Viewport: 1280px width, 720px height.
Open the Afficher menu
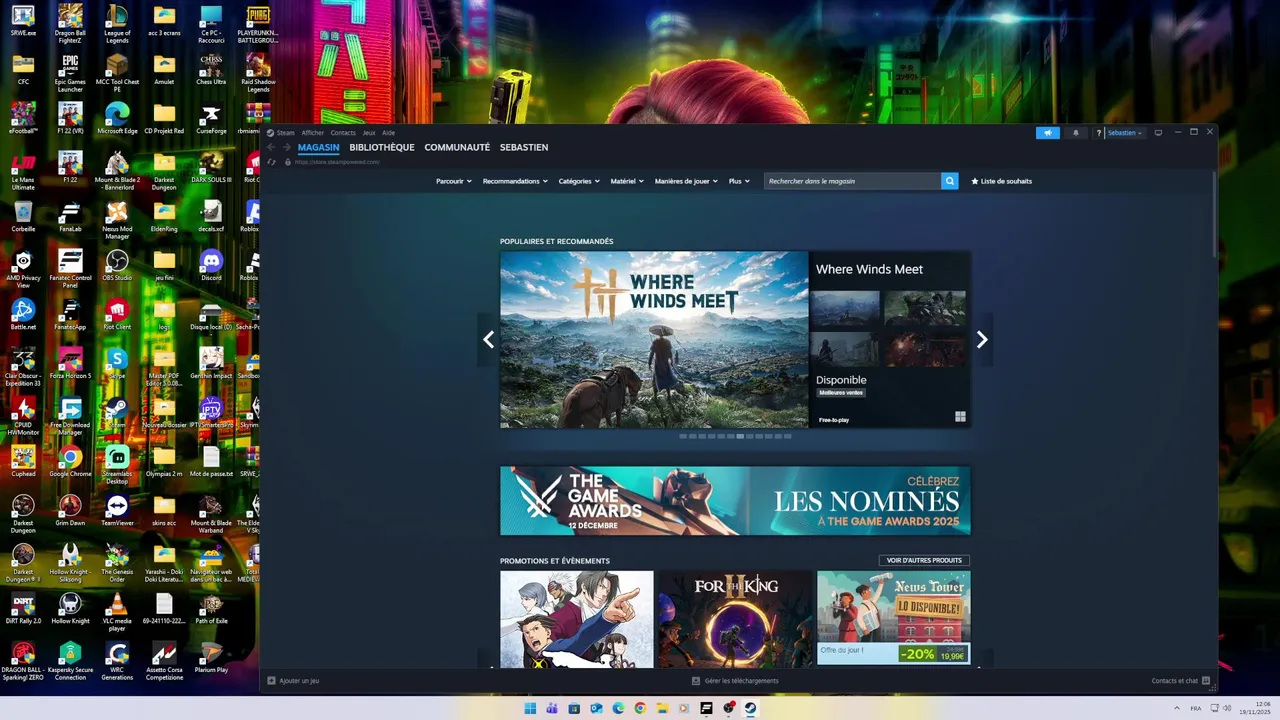(x=313, y=133)
